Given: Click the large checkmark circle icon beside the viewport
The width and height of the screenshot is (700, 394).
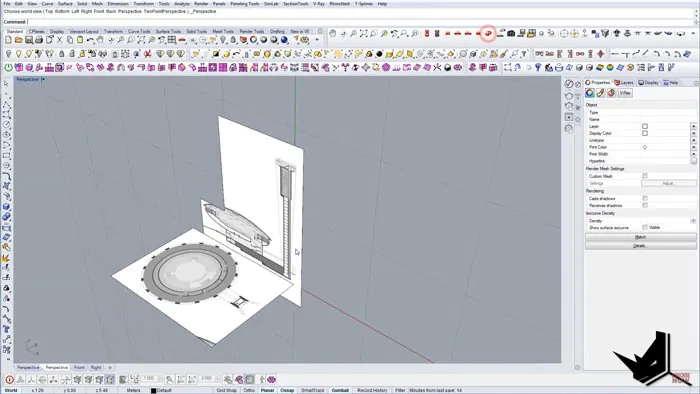Looking at the screenshot, I should pos(569,84).
